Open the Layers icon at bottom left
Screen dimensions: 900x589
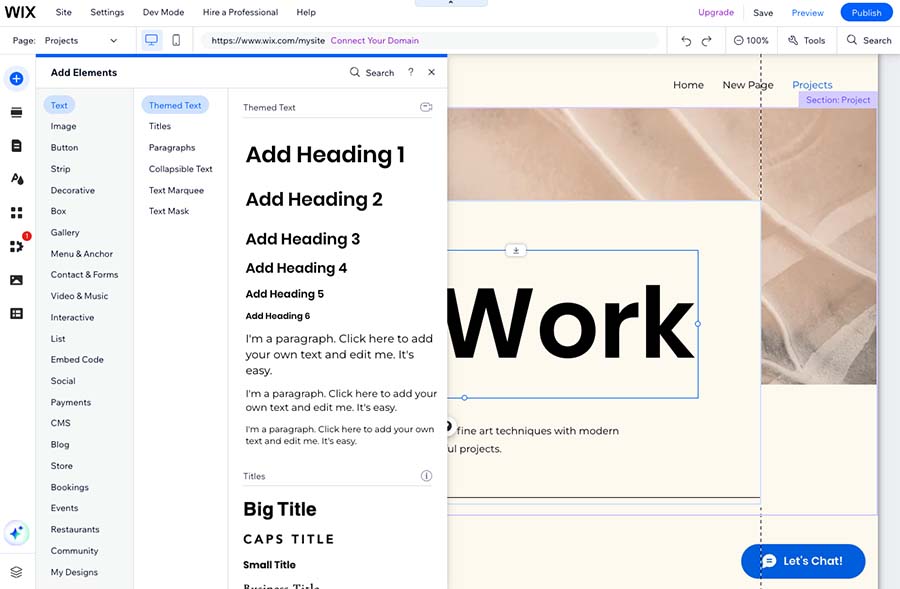point(17,572)
